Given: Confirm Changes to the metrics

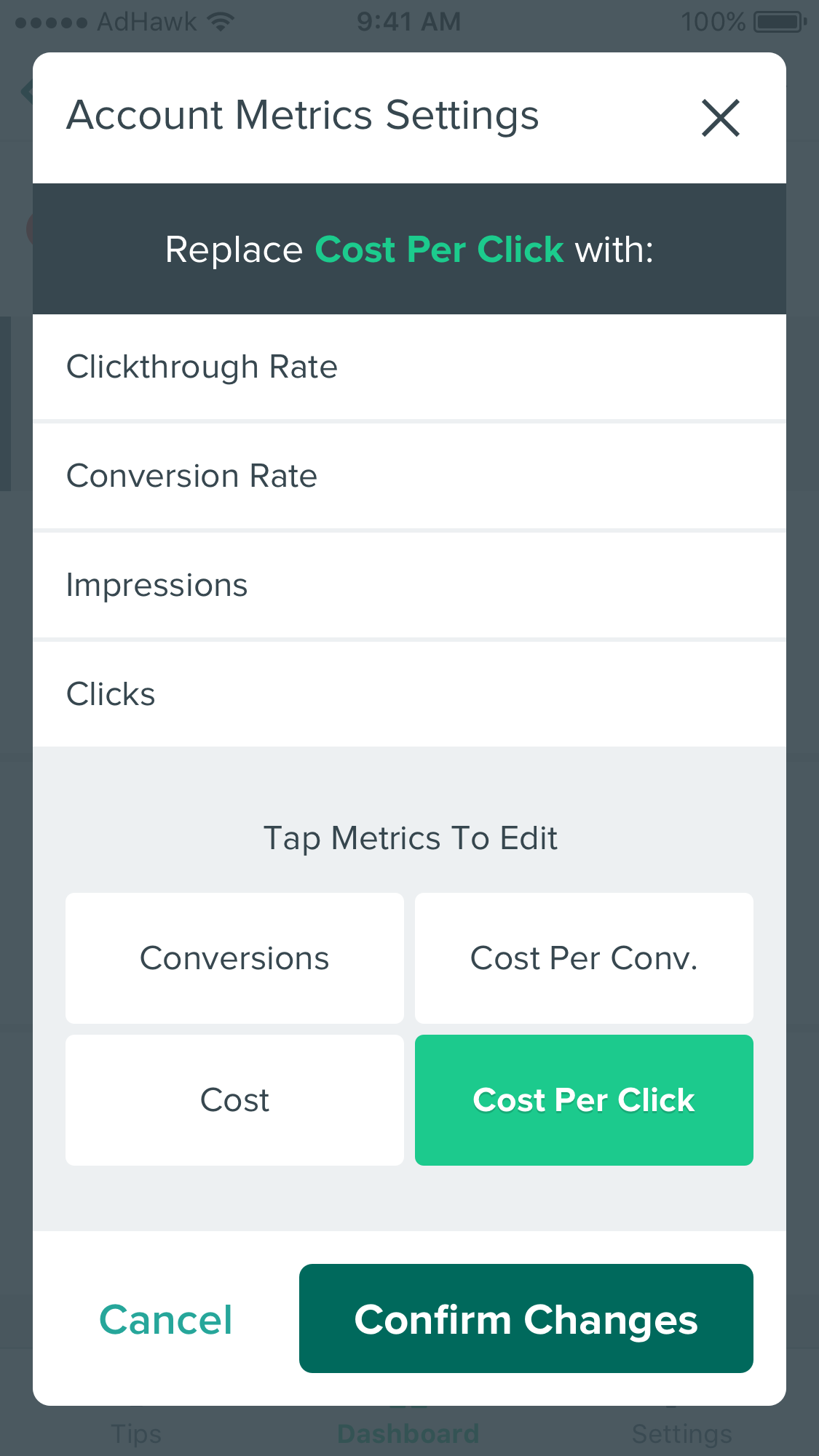Looking at the screenshot, I should 526,1318.
